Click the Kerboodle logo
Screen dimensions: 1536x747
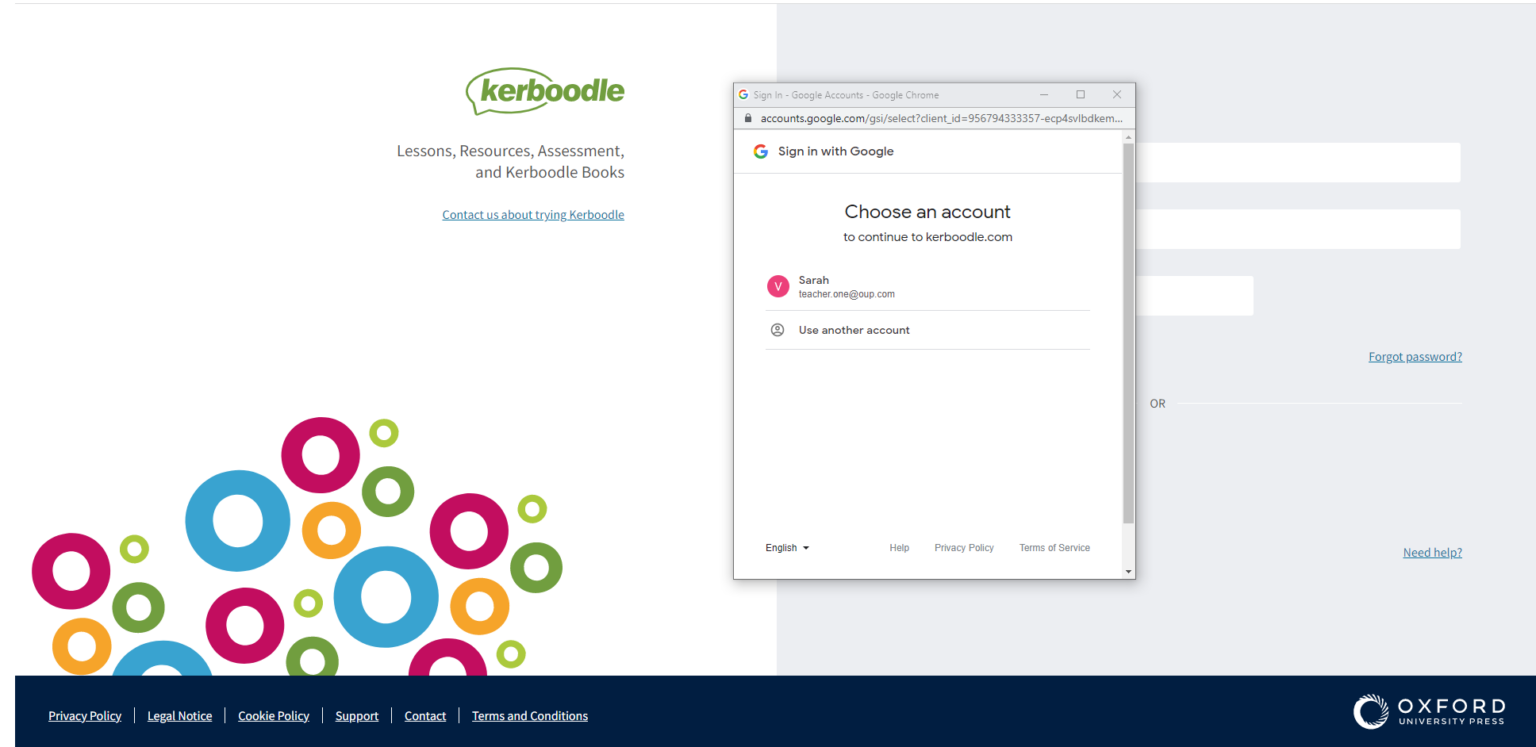pos(545,91)
